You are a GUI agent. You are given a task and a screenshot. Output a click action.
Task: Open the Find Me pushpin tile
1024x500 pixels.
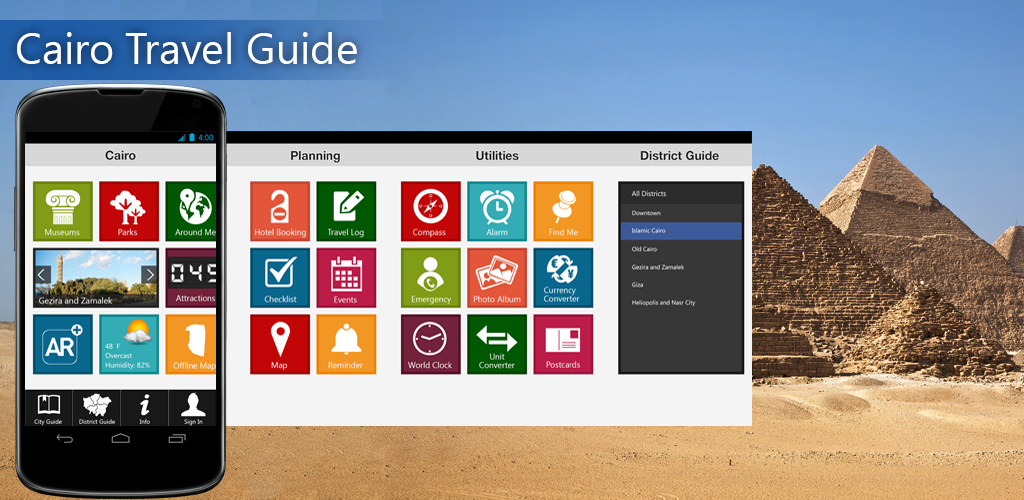(x=564, y=211)
